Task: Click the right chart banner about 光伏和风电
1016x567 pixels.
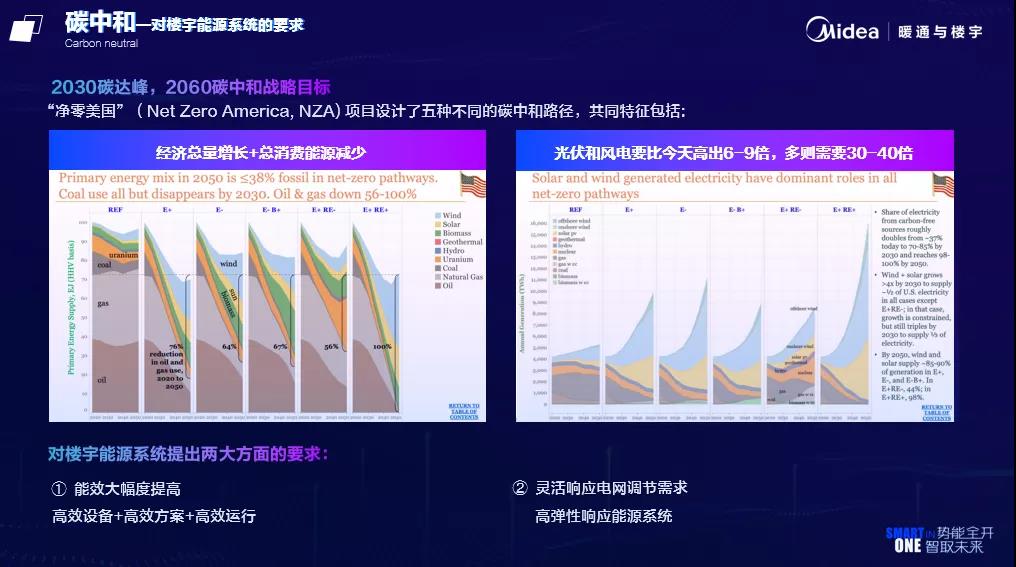Action: pos(734,153)
